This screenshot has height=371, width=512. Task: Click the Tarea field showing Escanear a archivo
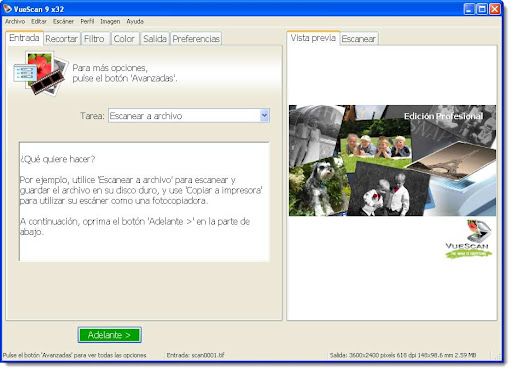tap(189, 116)
